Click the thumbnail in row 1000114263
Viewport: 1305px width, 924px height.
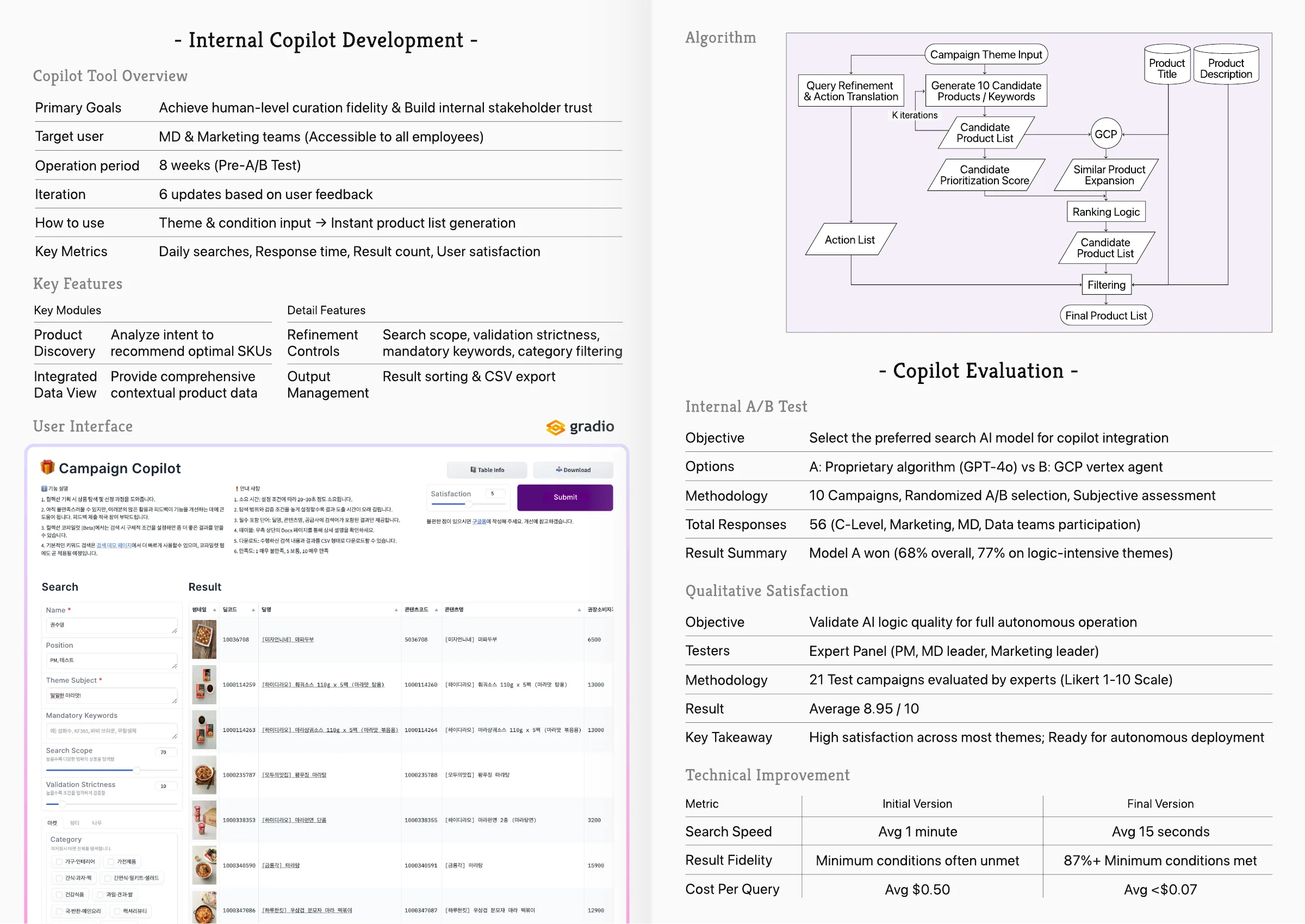click(204, 730)
